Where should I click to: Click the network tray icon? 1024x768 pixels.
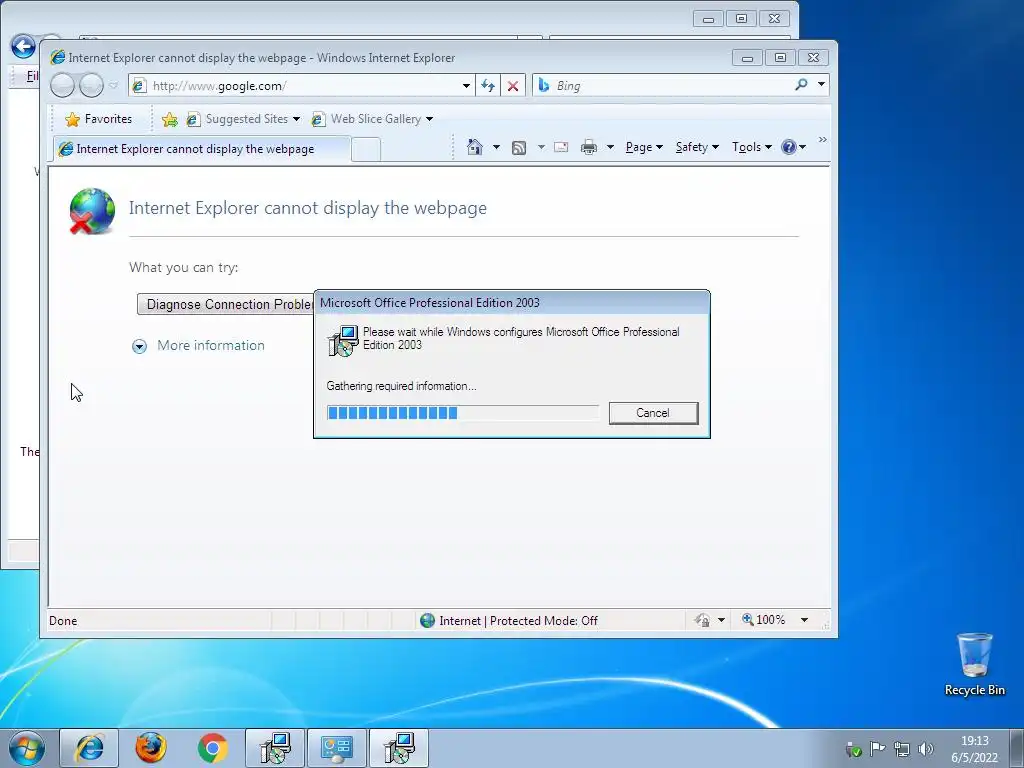click(x=902, y=749)
